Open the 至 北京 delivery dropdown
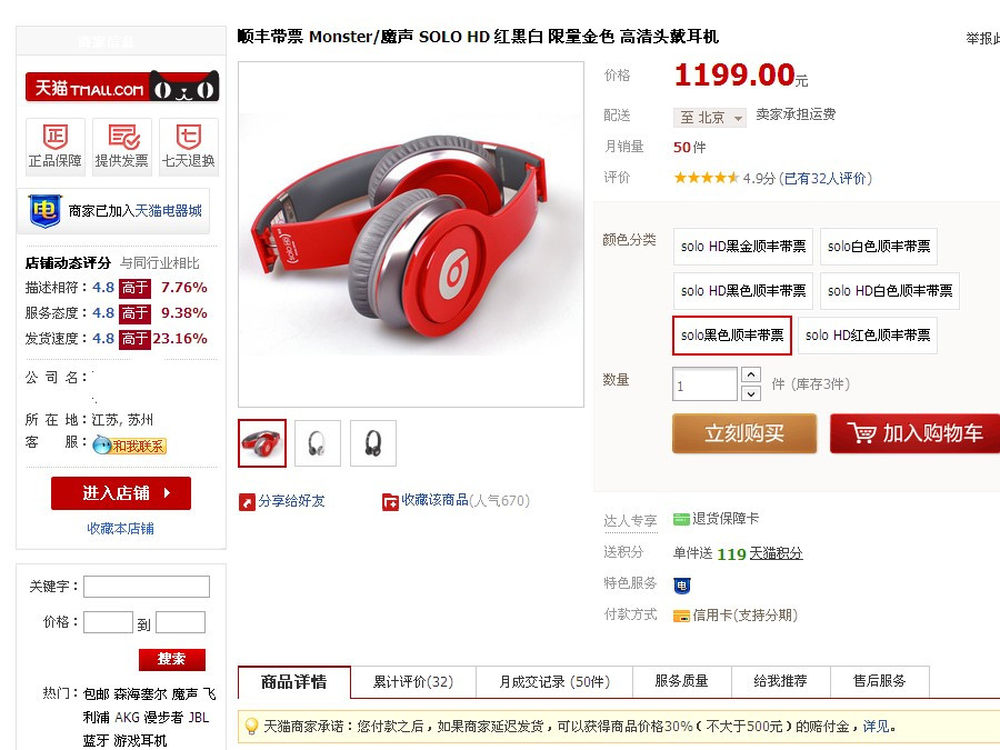The height and width of the screenshot is (750, 1000). 710,117
